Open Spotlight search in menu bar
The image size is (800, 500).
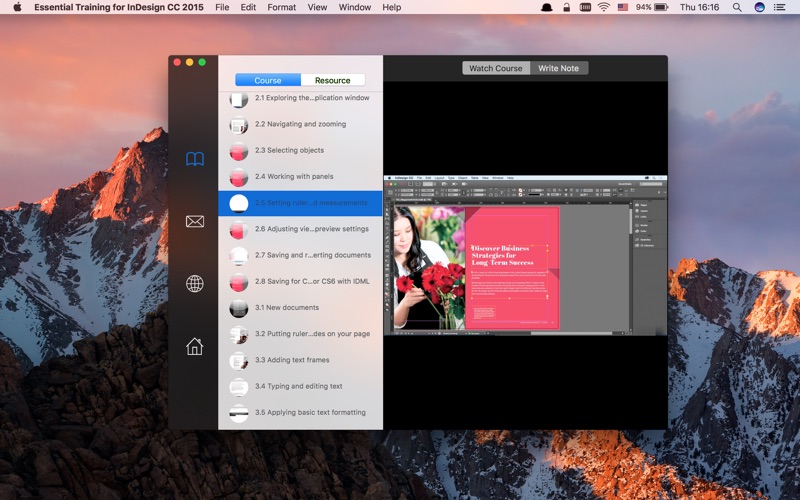coord(737,7)
